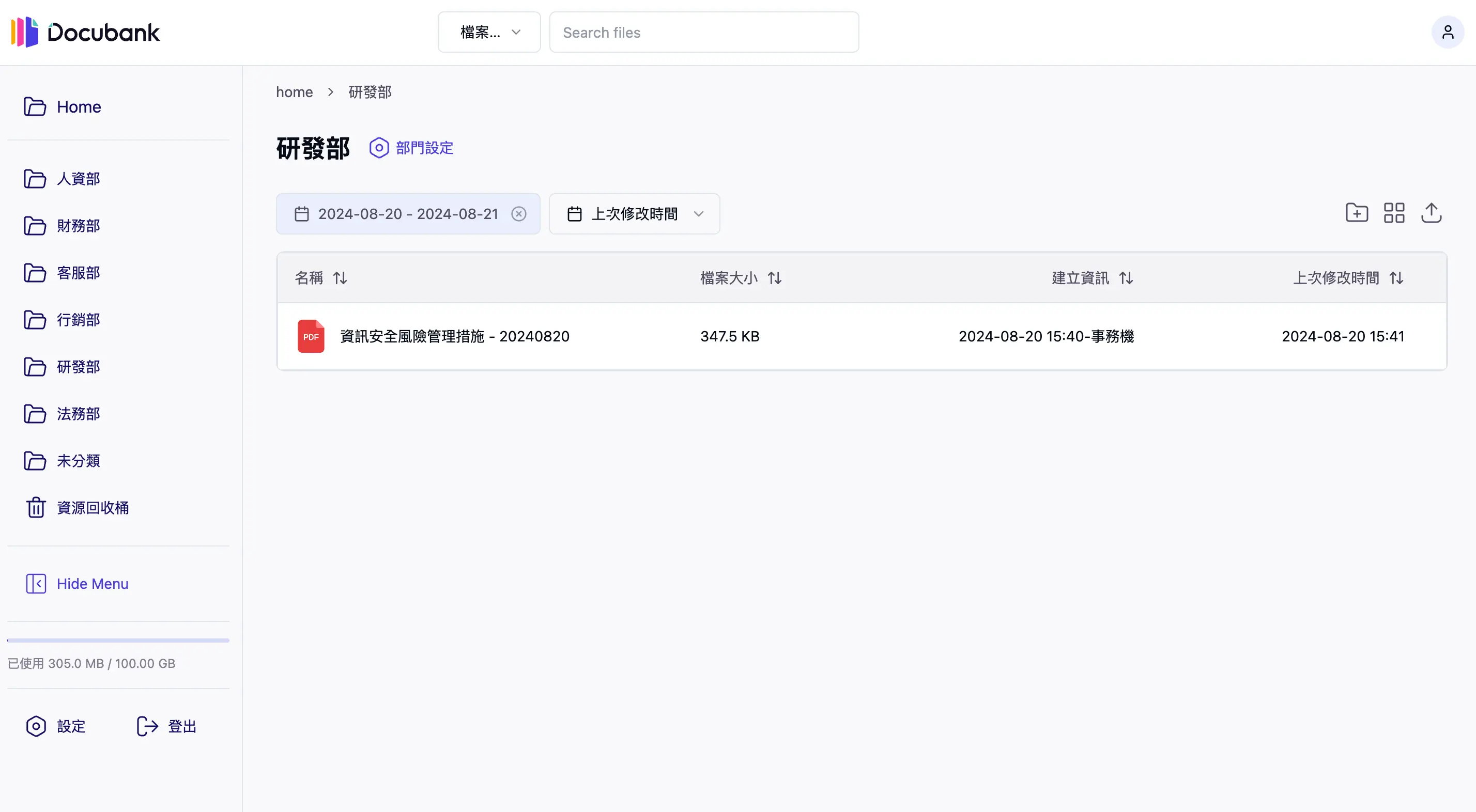
Task: Create a new folder via toolbar icon
Action: click(1357, 212)
